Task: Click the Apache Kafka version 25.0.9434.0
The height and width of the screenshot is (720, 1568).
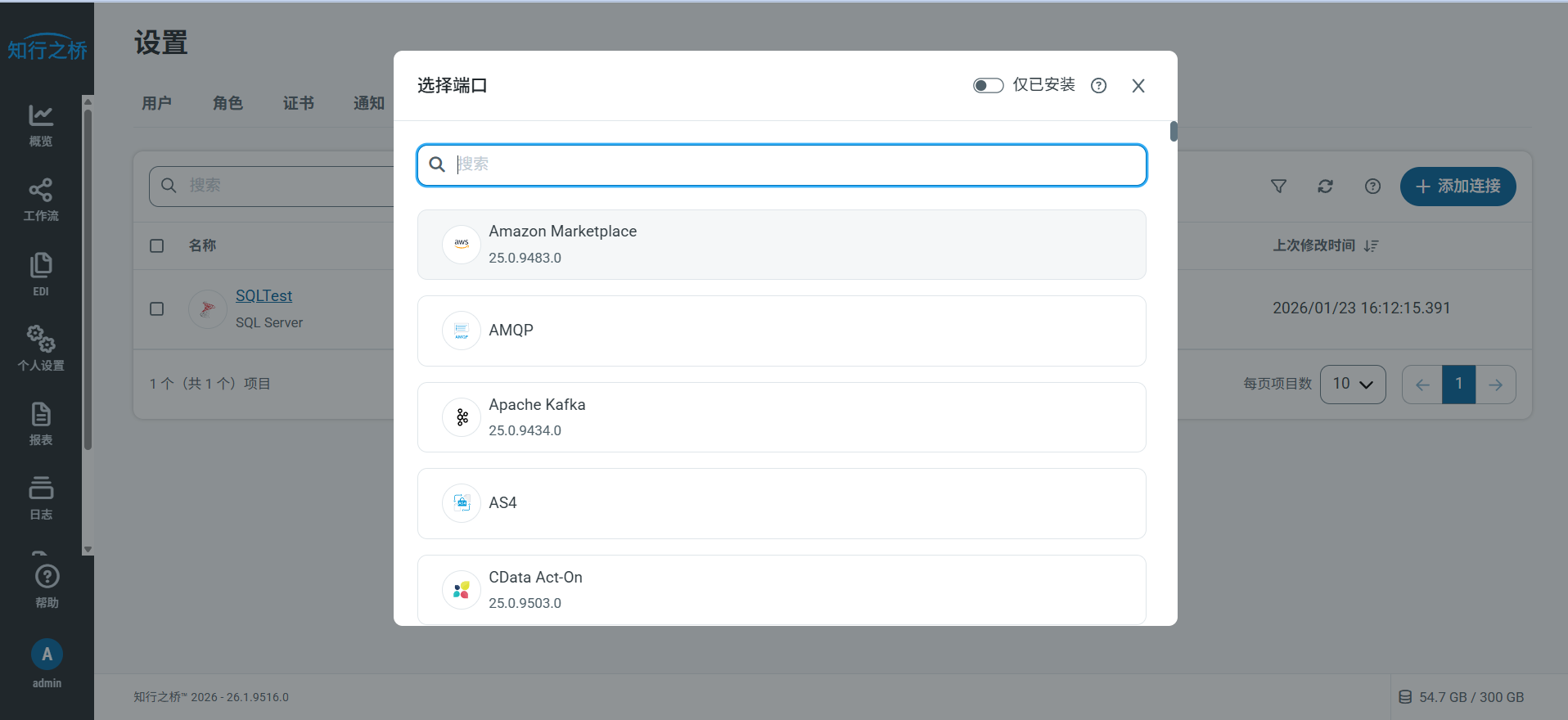Action: (x=525, y=430)
